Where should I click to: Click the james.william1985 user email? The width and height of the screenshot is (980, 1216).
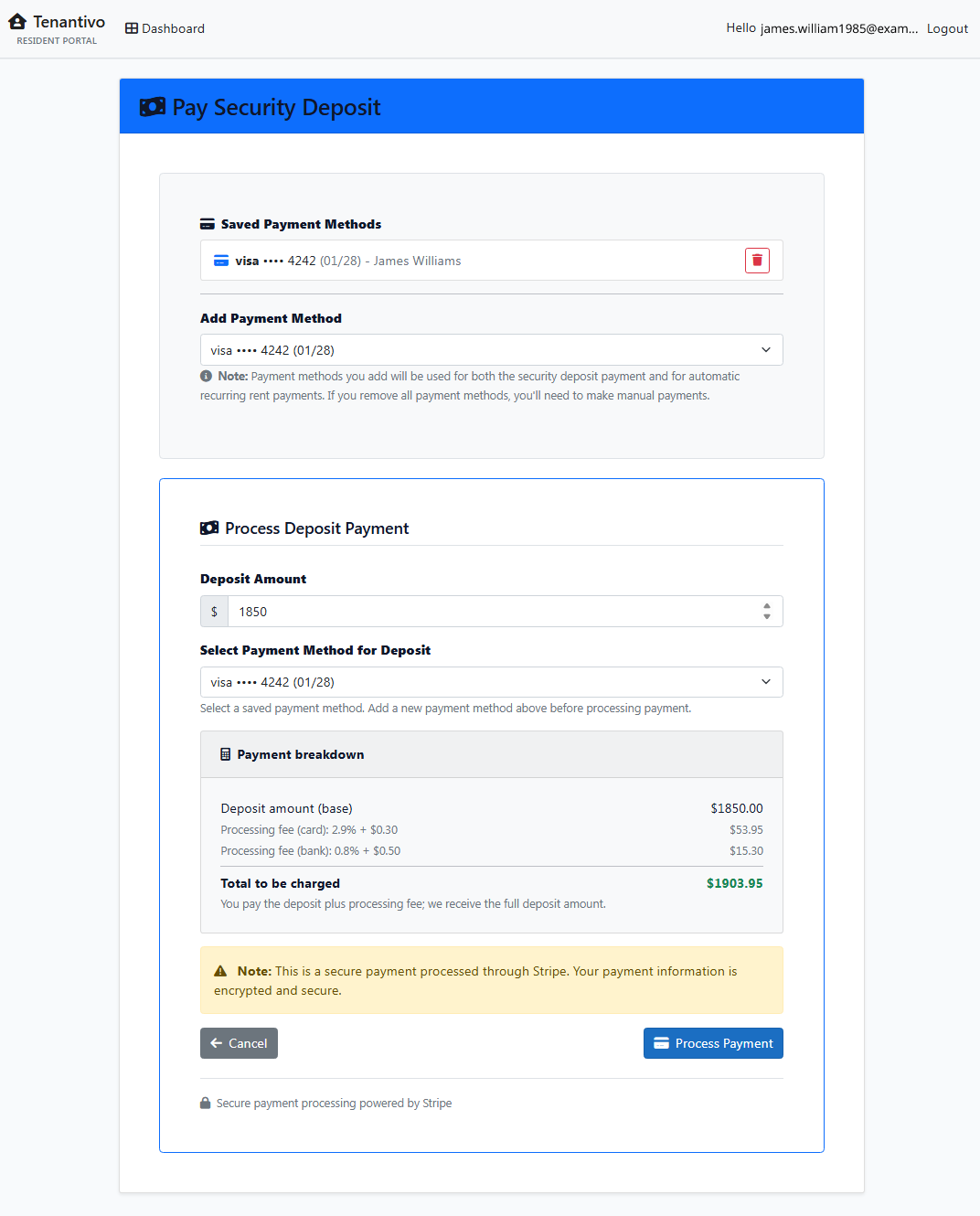[x=839, y=28]
